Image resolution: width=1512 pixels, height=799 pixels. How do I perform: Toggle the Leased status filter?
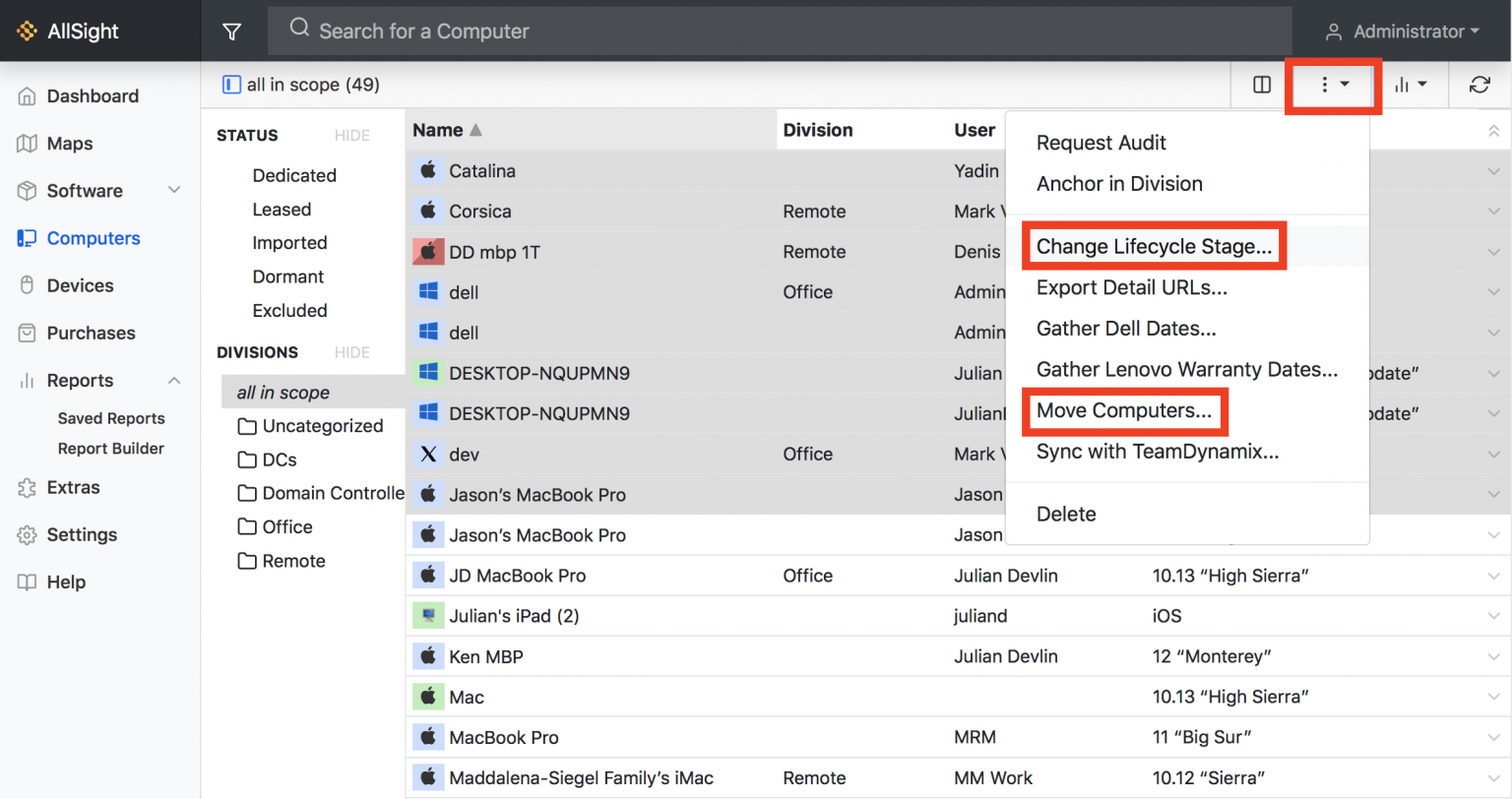282,209
